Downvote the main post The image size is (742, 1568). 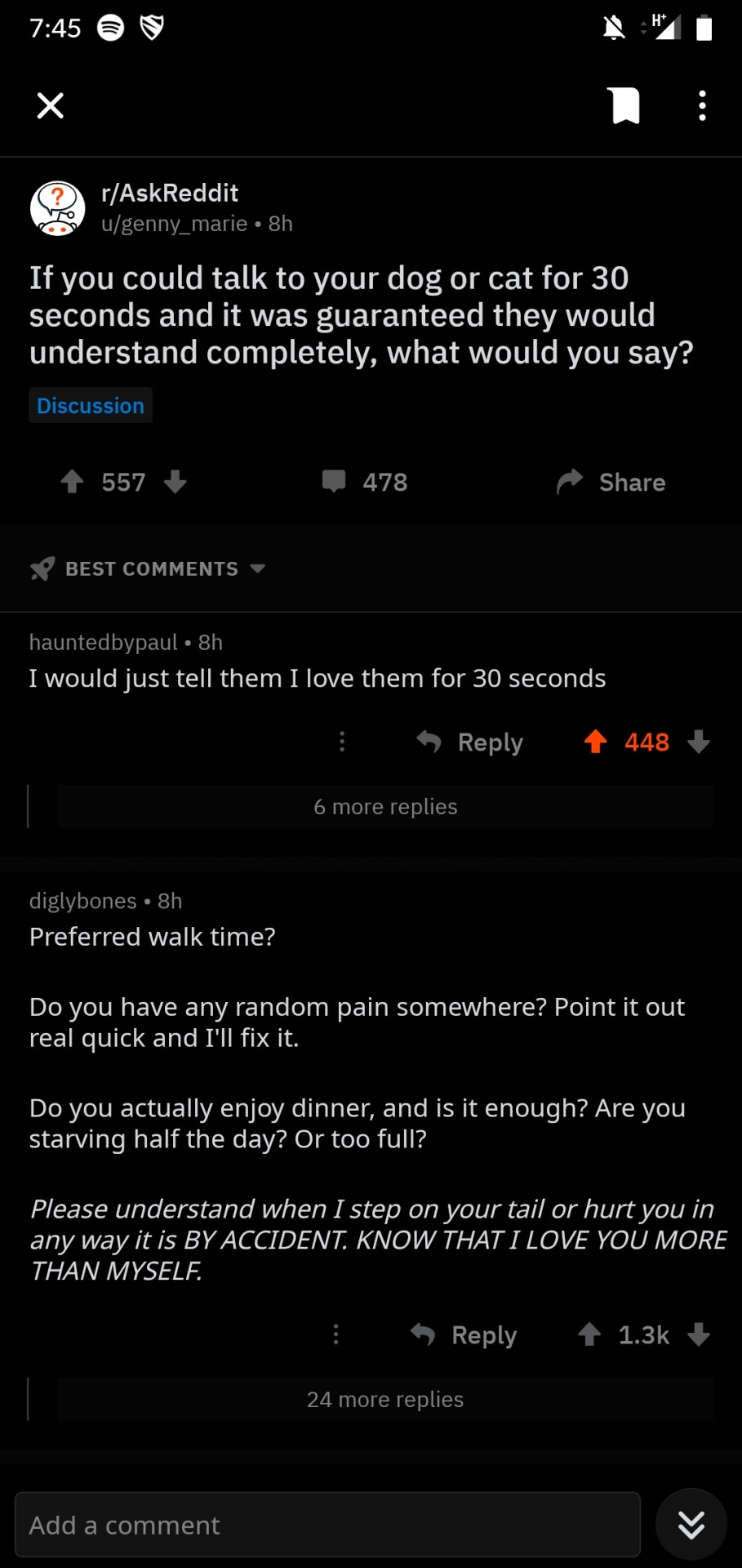pyautogui.click(x=175, y=482)
